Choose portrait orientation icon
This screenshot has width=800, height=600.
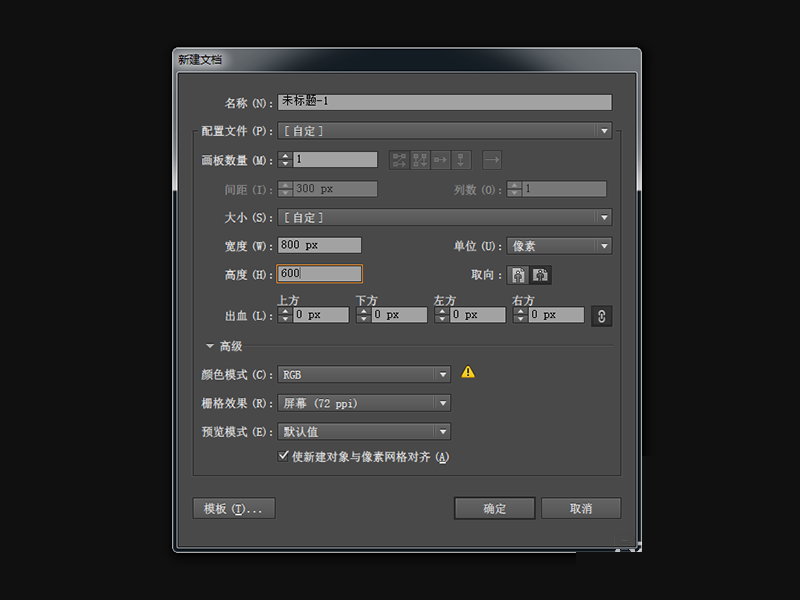point(518,275)
